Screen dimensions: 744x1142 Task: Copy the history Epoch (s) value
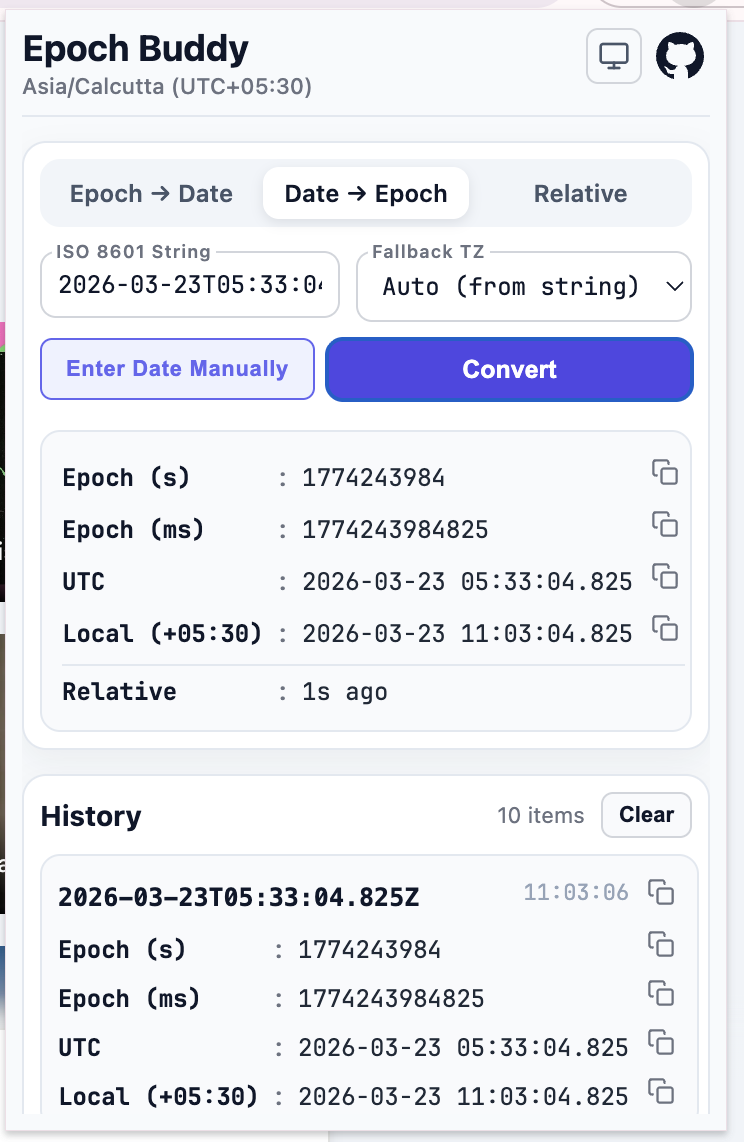point(661,944)
